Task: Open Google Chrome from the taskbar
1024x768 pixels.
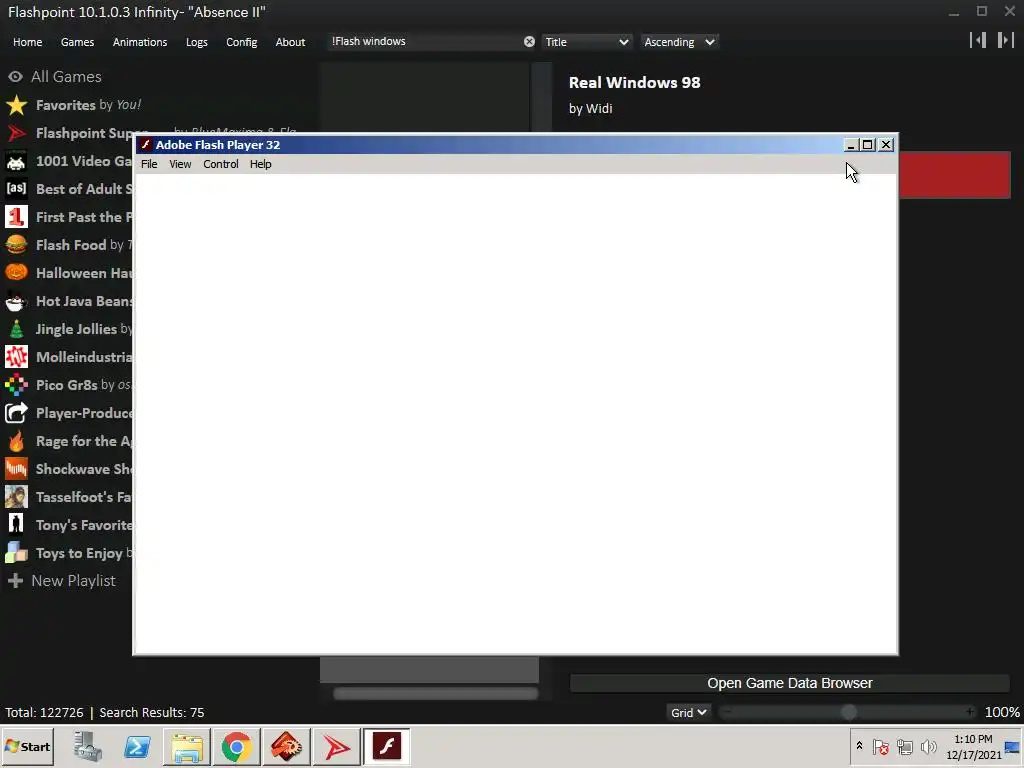Action: click(236, 746)
